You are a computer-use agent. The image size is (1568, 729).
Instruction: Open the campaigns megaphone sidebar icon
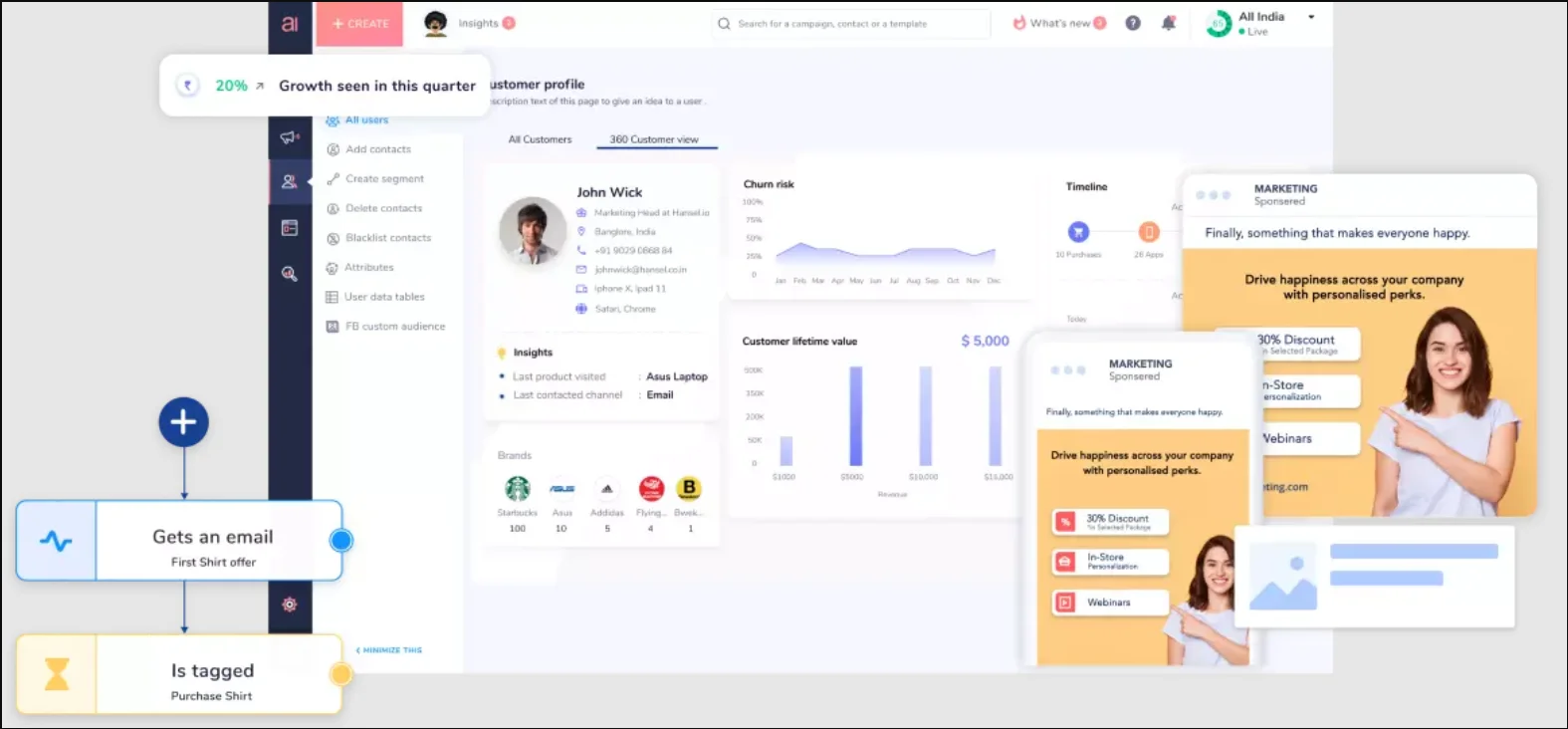point(290,137)
